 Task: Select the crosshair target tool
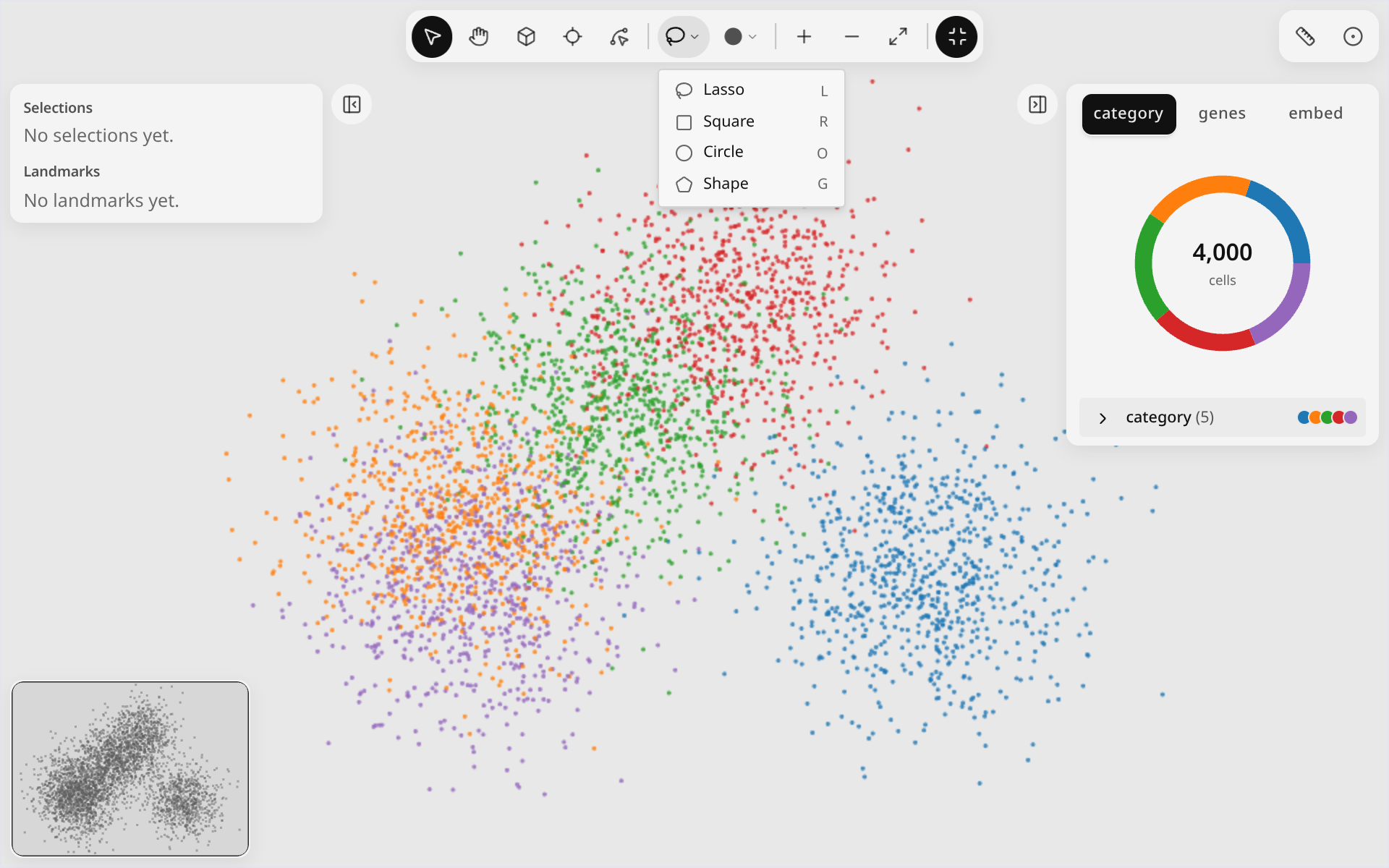[572, 37]
